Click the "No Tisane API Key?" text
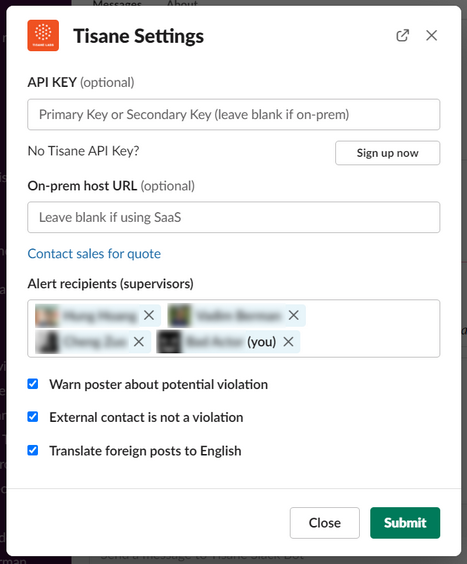 tap(83, 151)
